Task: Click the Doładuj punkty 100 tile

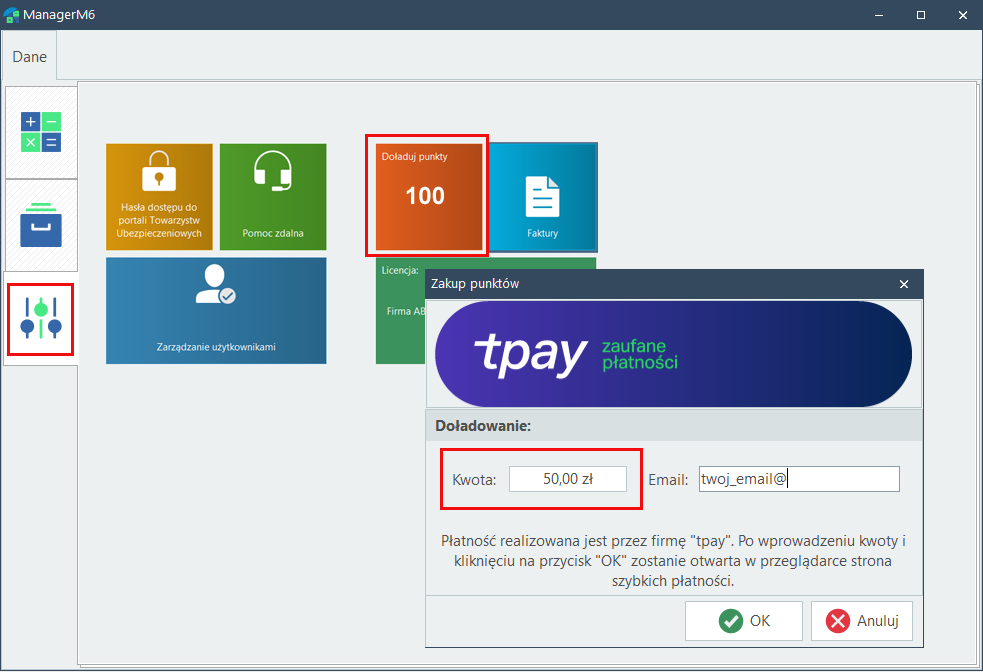Action: [428, 197]
